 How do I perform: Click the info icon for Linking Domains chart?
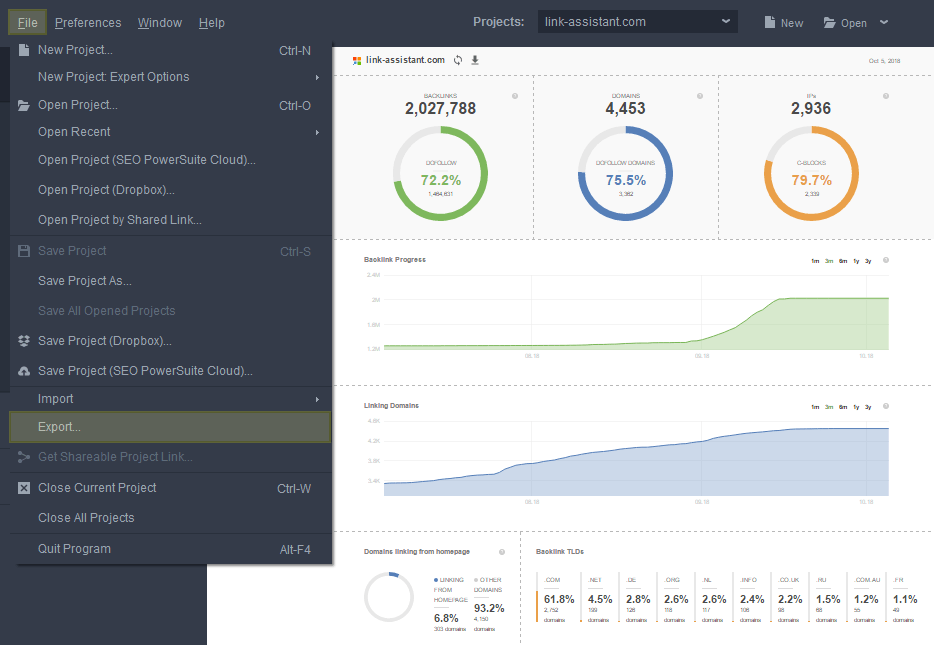pos(886,406)
